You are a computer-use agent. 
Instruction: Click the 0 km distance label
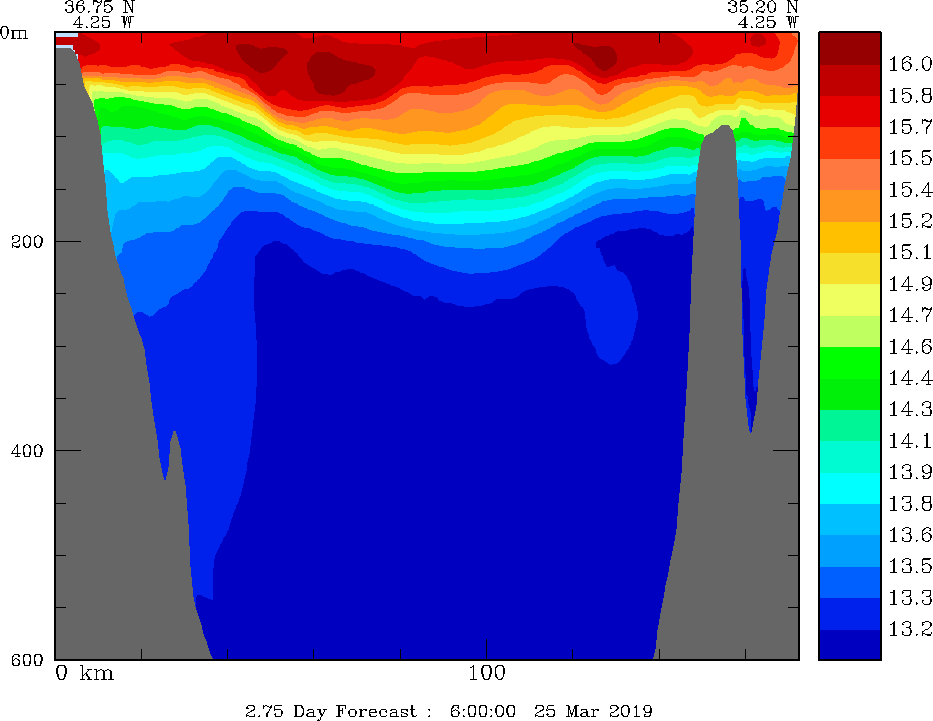pyautogui.click(x=84, y=673)
